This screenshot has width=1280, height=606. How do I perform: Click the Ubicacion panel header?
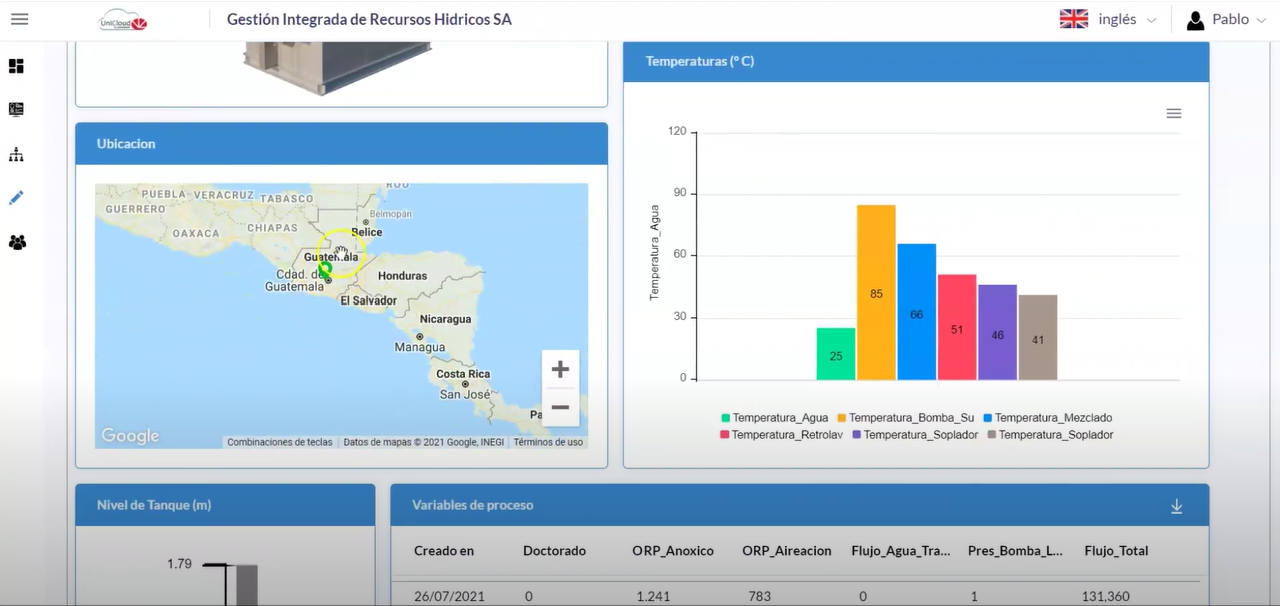(341, 144)
